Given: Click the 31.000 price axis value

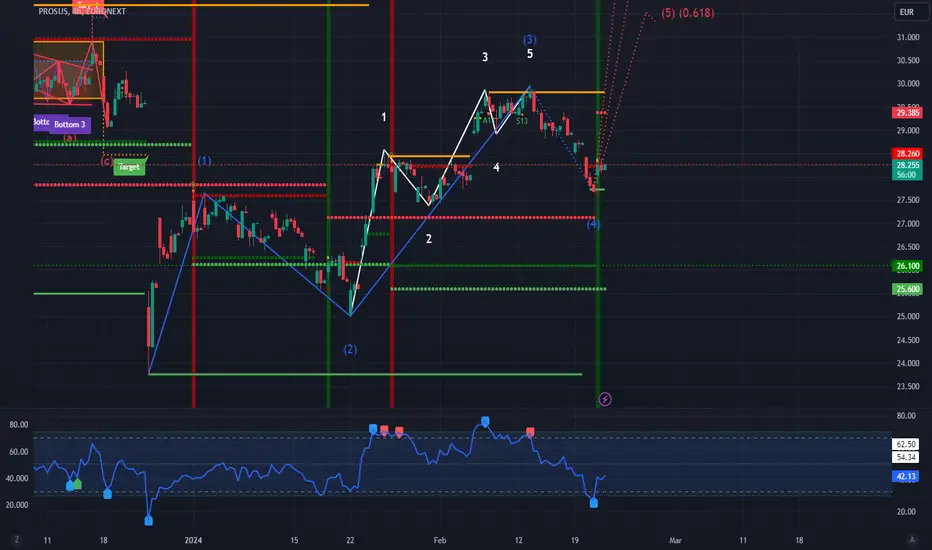Looking at the screenshot, I should click(x=908, y=37).
